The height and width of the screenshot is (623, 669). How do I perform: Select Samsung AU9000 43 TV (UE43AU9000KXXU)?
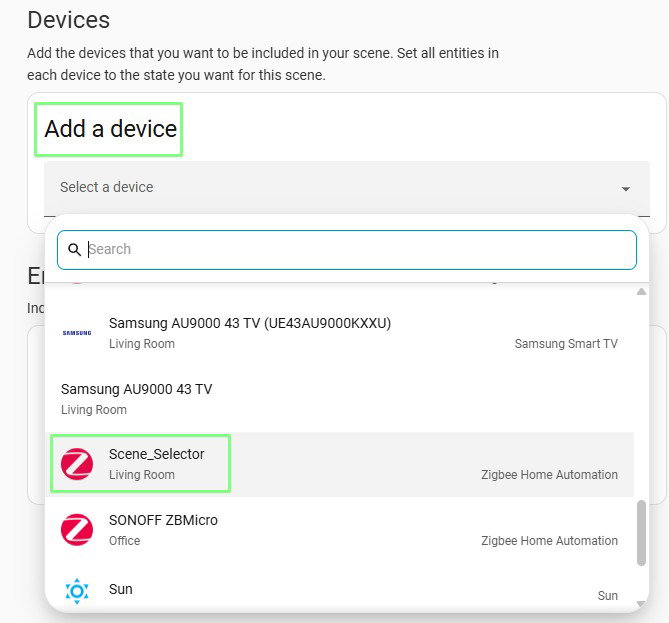[340, 333]
